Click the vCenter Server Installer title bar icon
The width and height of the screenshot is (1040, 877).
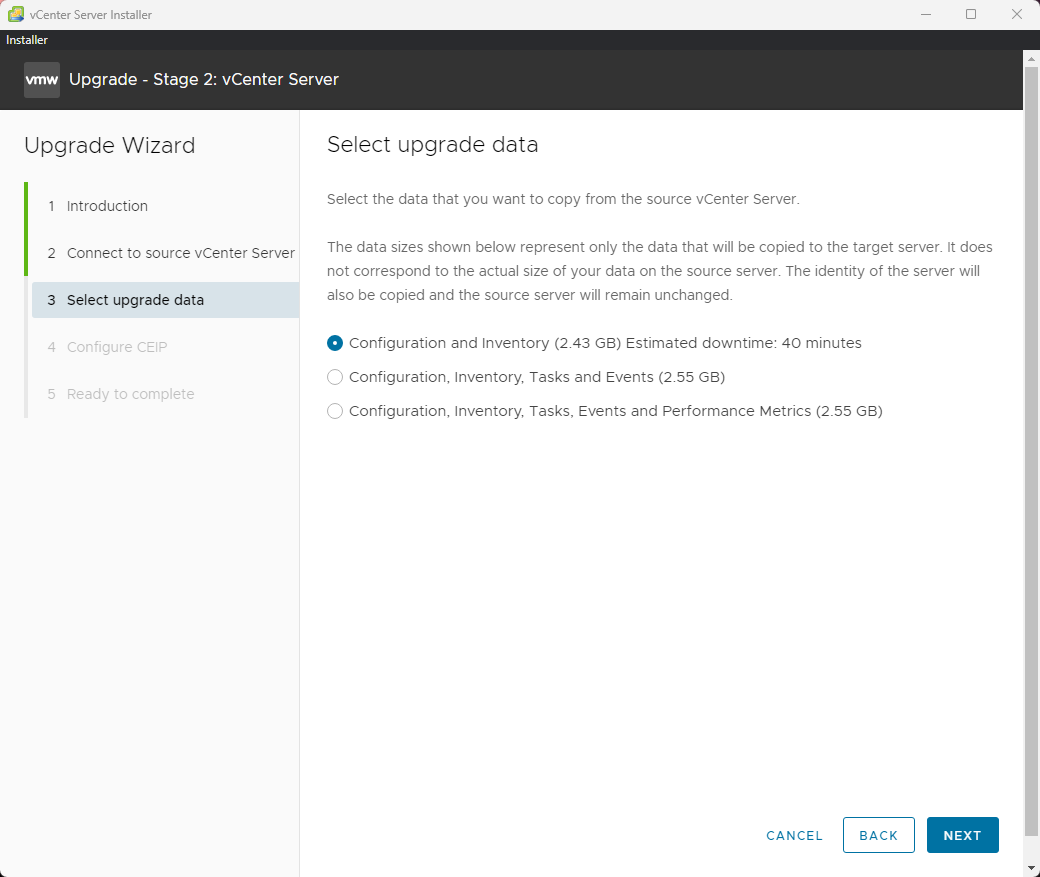pos(16,15)
